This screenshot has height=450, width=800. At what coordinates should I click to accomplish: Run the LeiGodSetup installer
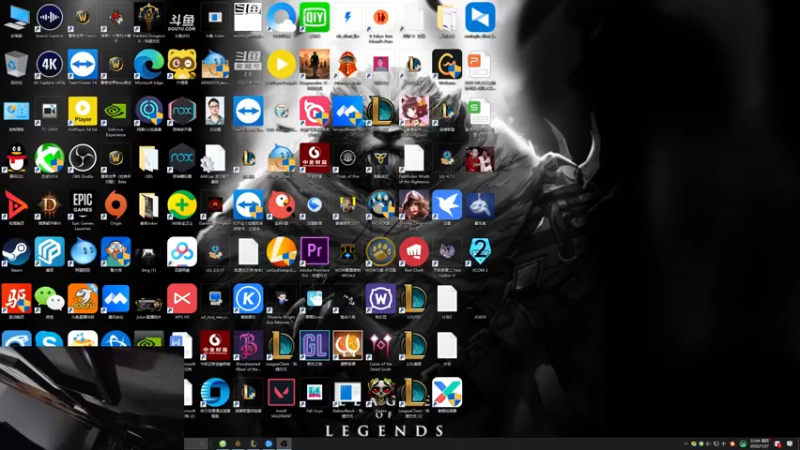pyautogui.click(x=281, y=252)
